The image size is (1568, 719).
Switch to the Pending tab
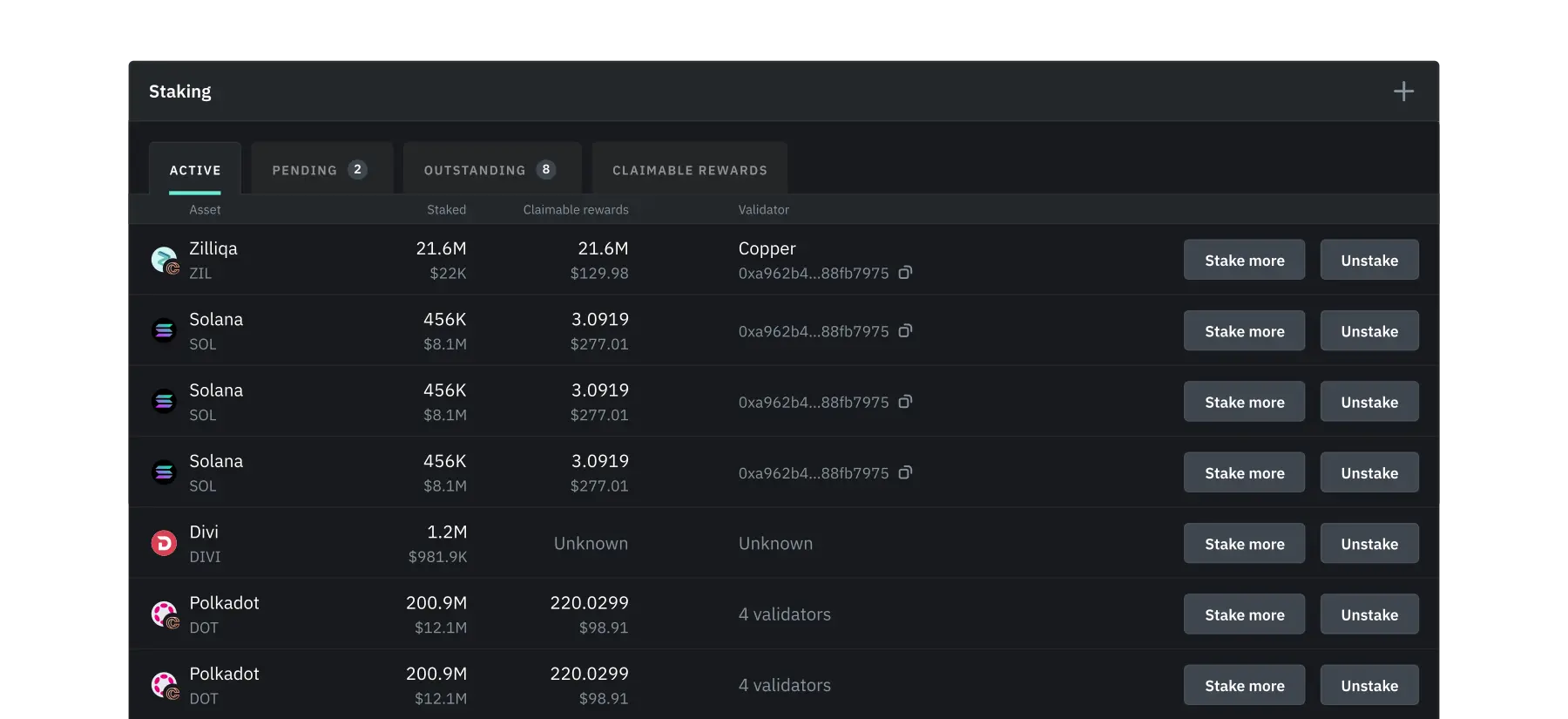[x=320, y=170]
